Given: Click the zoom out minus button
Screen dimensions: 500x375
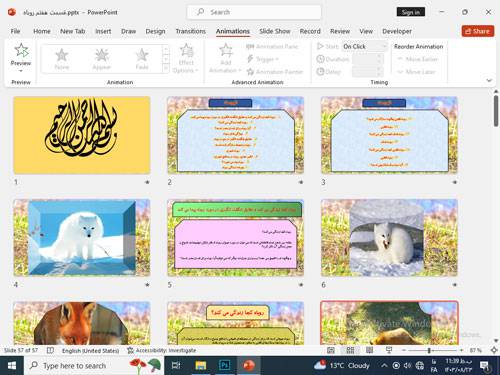Looking at the screenshot, I should coord(404,350).
